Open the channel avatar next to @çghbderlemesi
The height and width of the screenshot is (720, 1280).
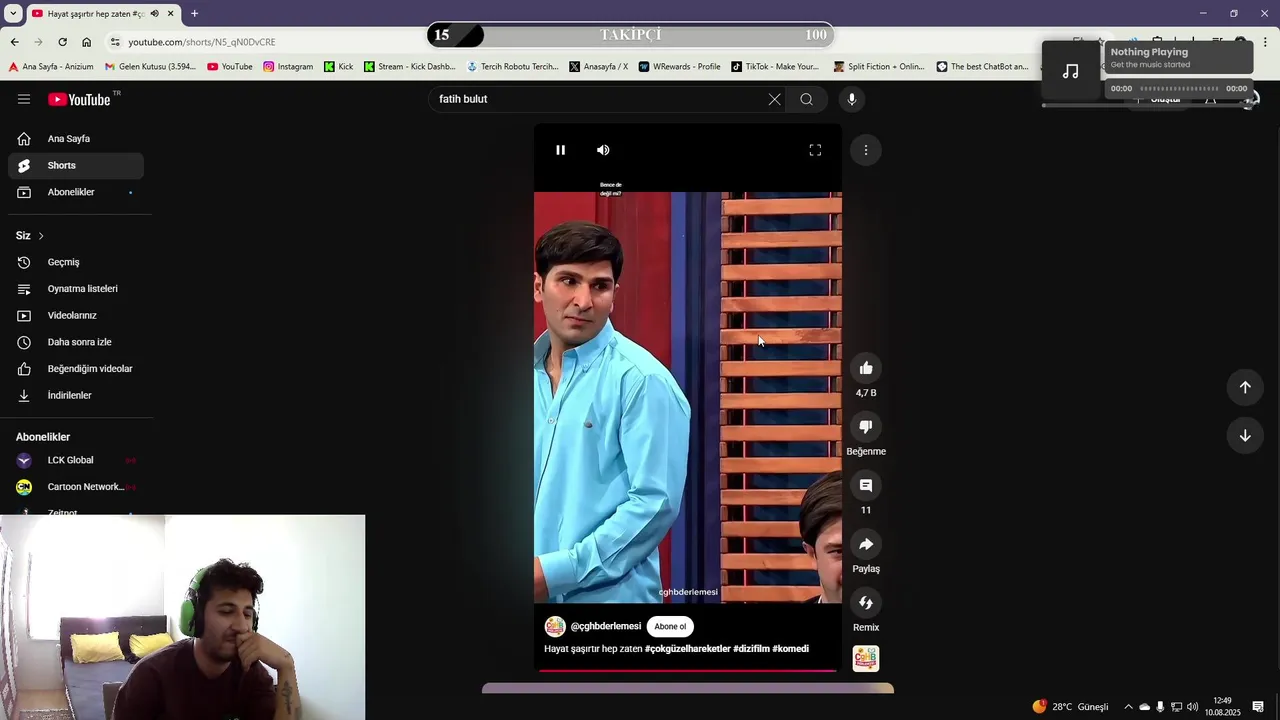tap(555, 627)
